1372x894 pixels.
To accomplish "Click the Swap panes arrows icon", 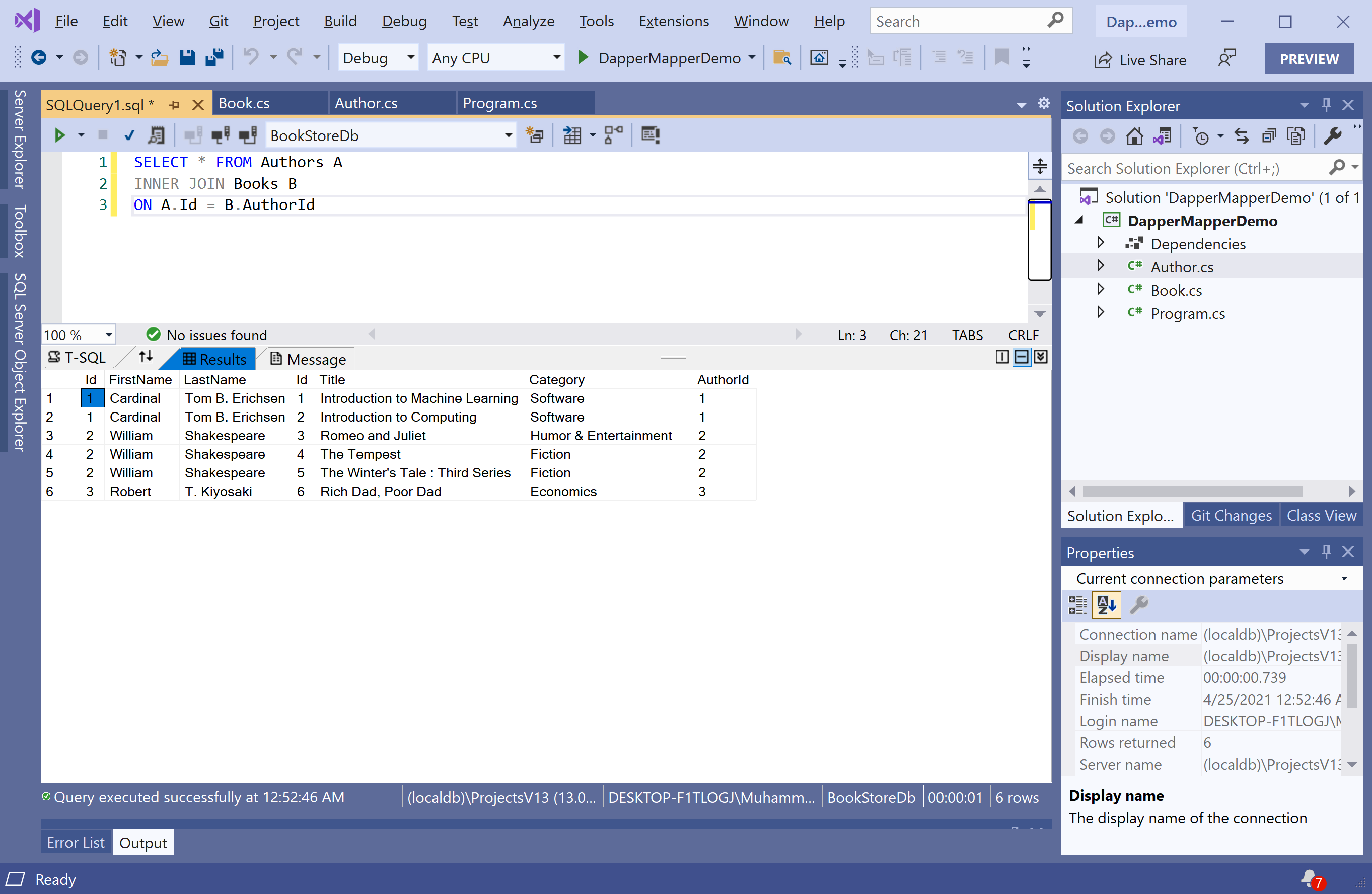I will [x=146, y=358].
